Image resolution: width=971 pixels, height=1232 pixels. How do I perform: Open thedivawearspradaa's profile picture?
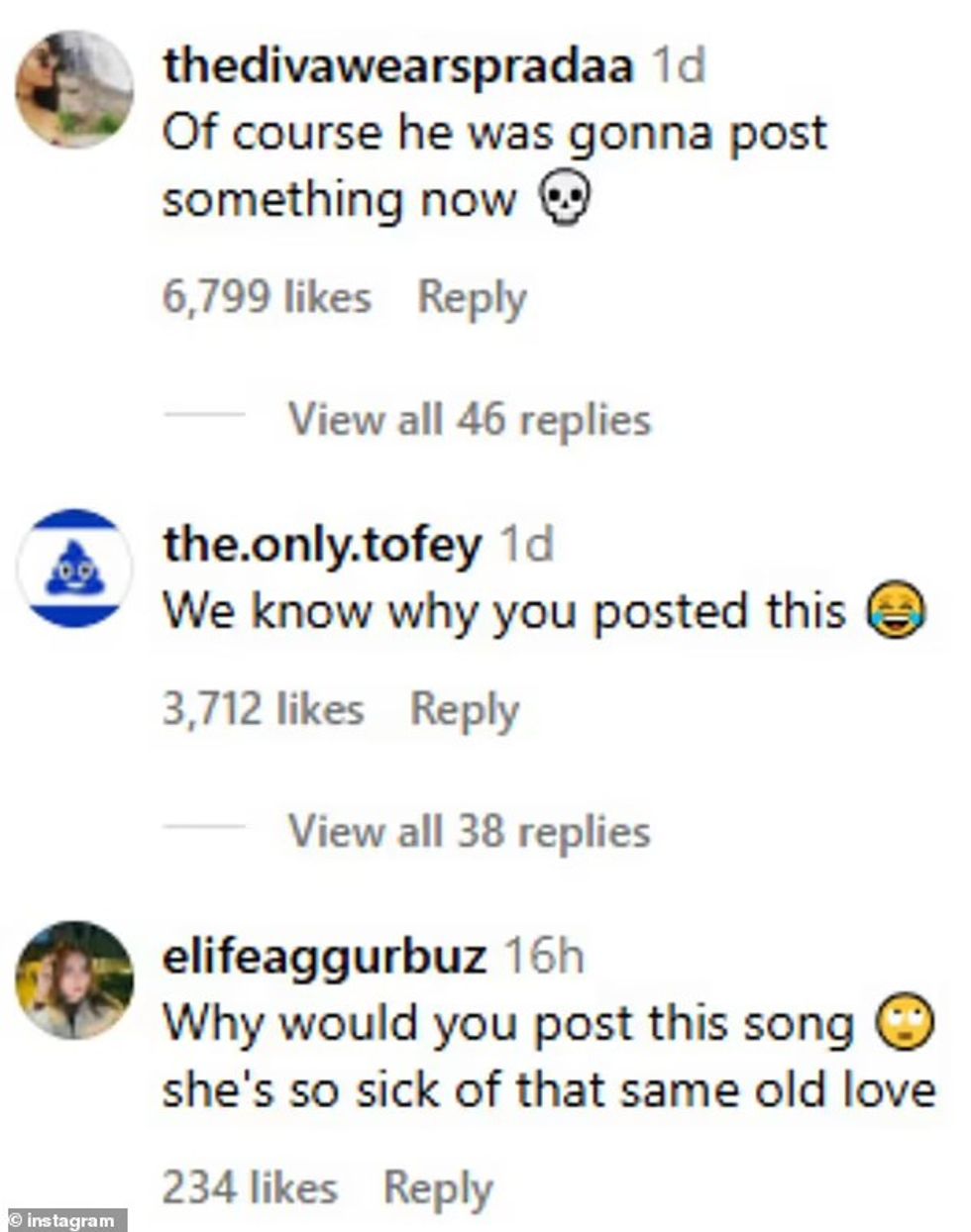pyautogui.click(x=74, y=89)
